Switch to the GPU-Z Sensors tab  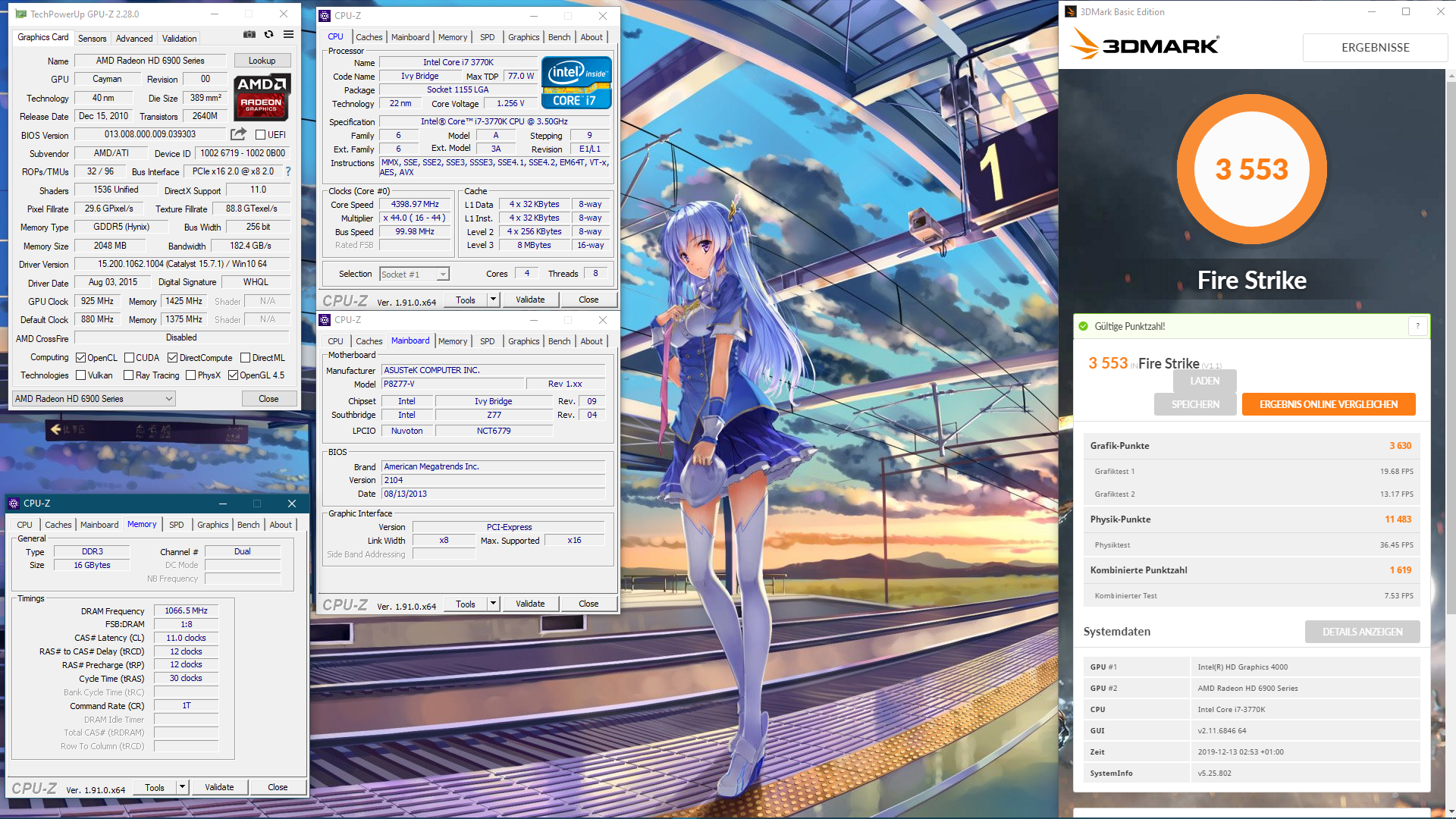coord(92,38)
